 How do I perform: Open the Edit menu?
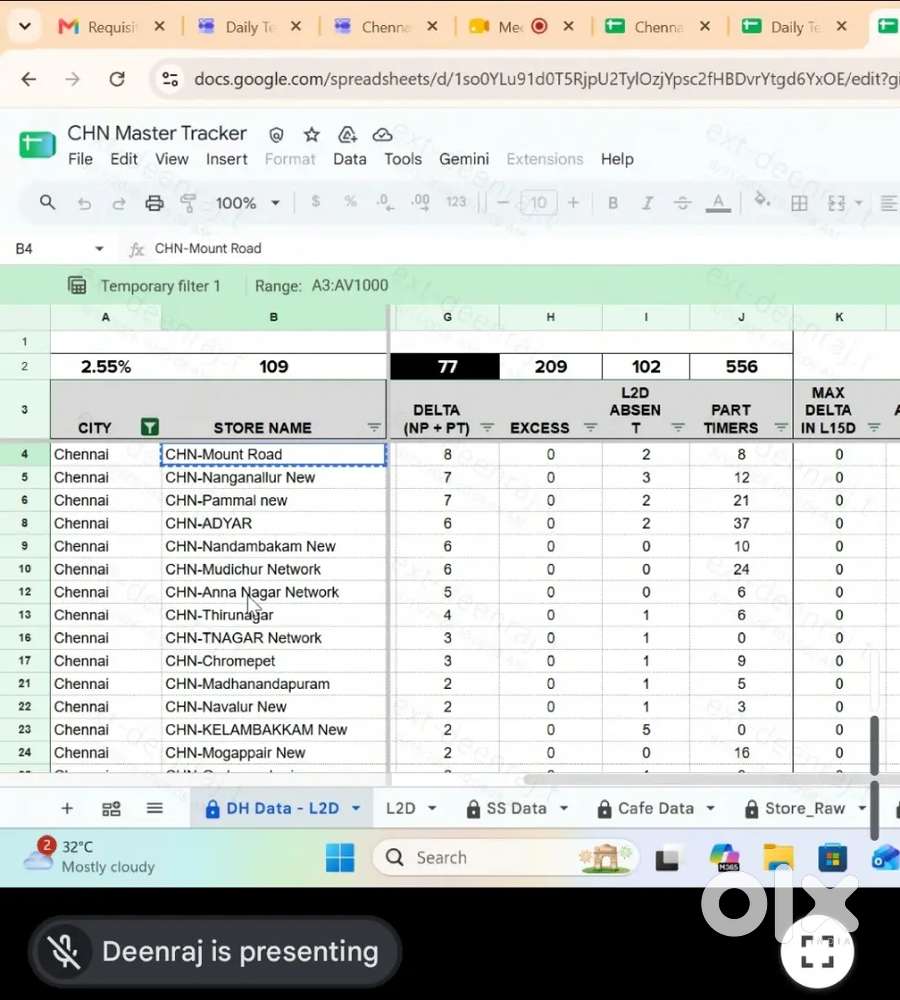pos(124,159)
